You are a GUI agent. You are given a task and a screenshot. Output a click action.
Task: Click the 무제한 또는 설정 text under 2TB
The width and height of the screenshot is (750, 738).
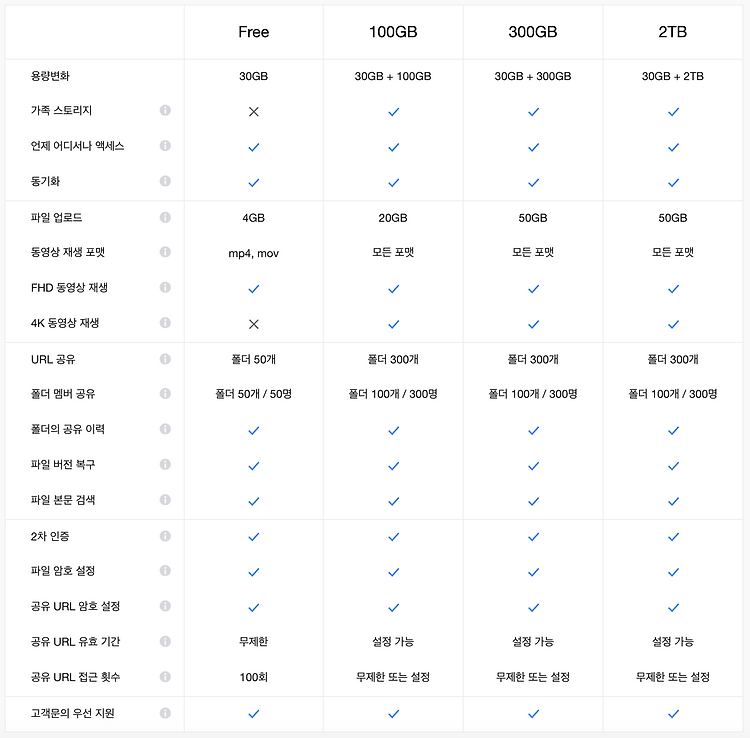673,677
